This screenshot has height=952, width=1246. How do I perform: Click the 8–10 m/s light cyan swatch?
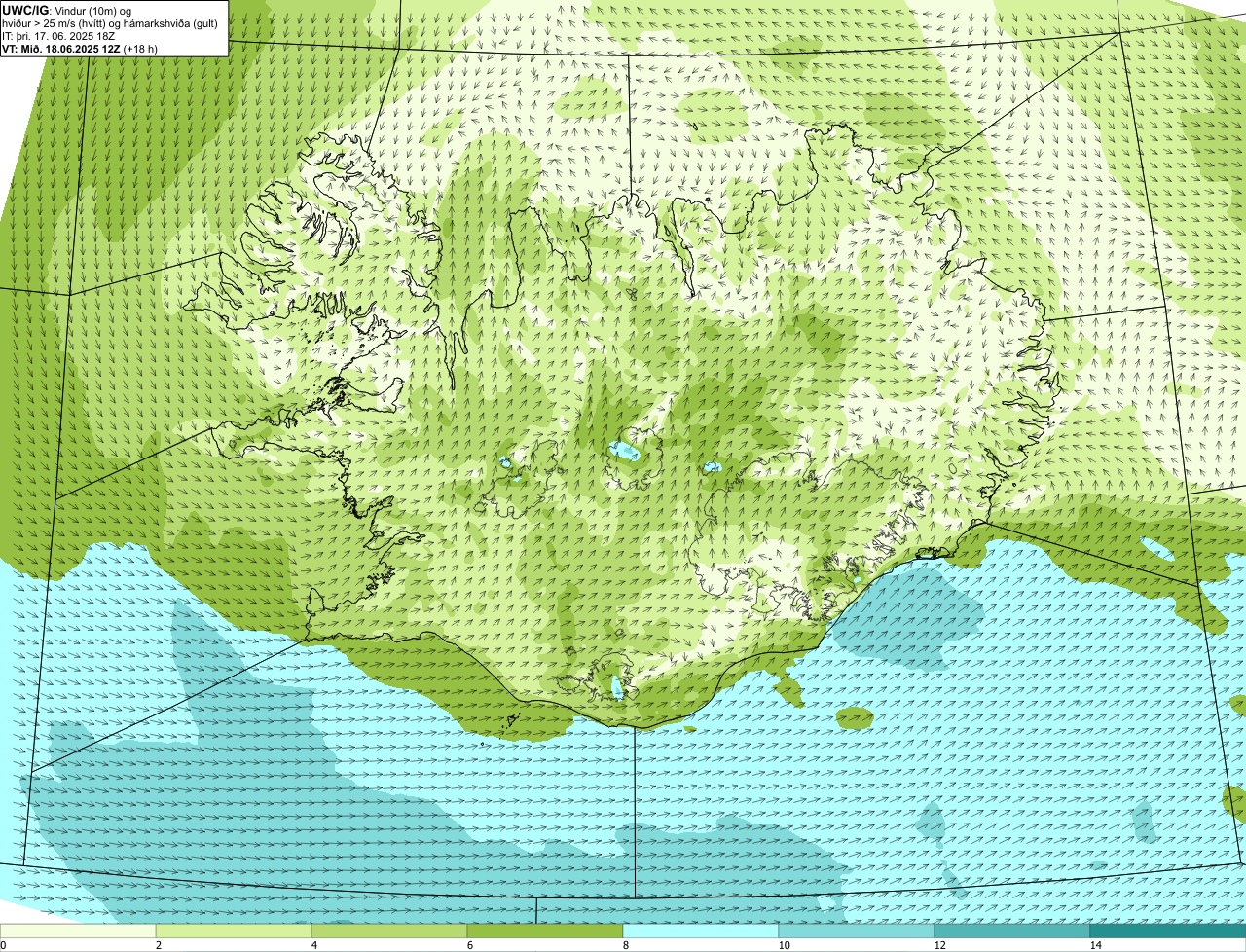click(x=701, y=931)
